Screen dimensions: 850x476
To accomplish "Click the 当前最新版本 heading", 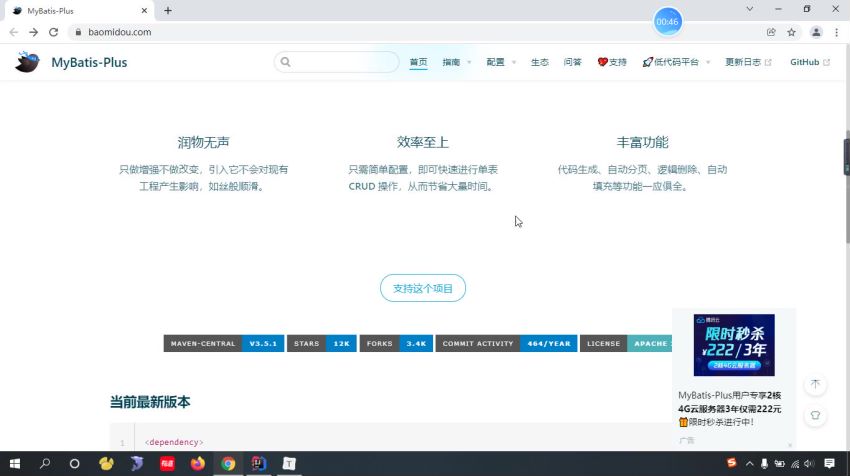I will click(150, 402).
